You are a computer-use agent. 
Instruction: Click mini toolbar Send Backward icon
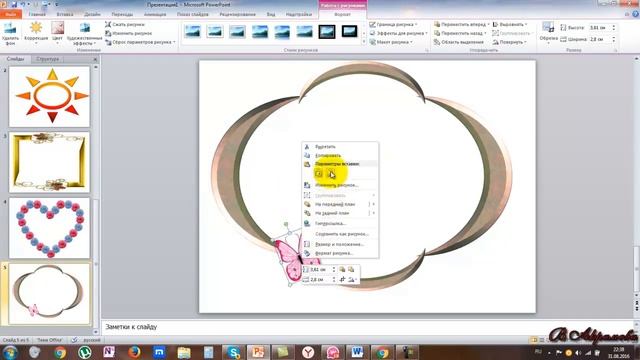(x=351, y=269)
